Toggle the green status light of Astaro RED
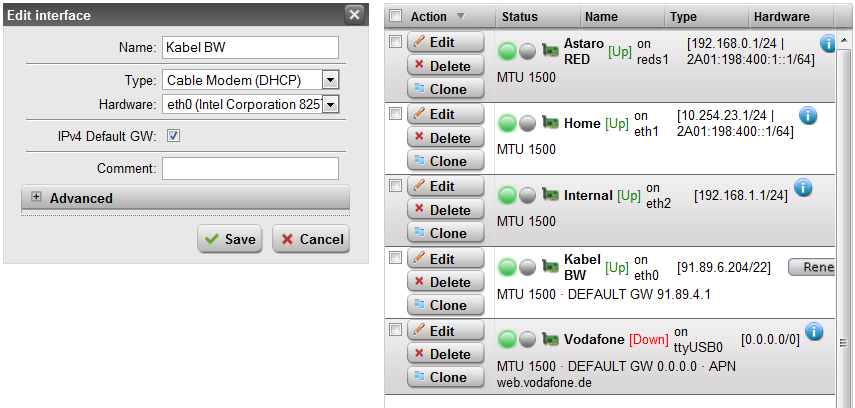The height and width of the screenshot is (408, 855). (x=507, y=51)
